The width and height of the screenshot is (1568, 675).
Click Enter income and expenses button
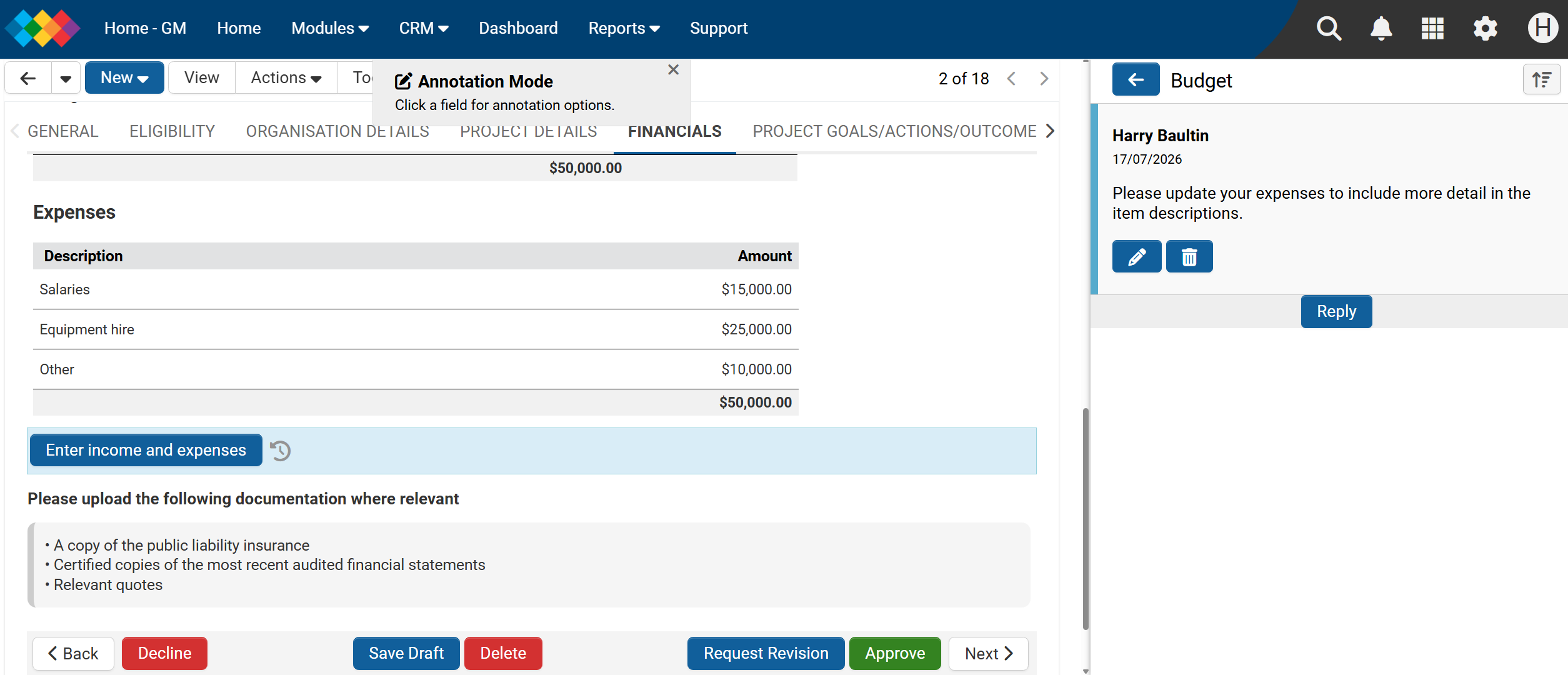[146, 451]
